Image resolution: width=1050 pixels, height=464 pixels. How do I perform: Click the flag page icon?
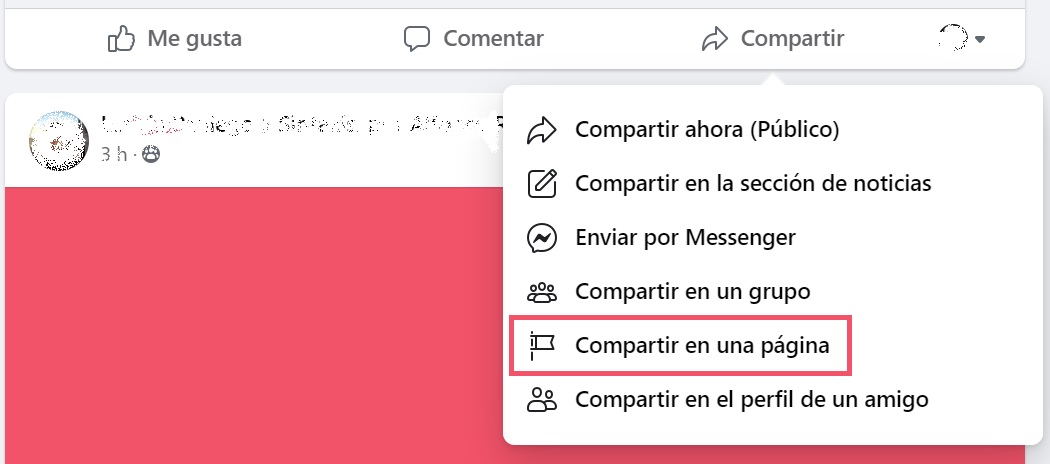(541, 346)
